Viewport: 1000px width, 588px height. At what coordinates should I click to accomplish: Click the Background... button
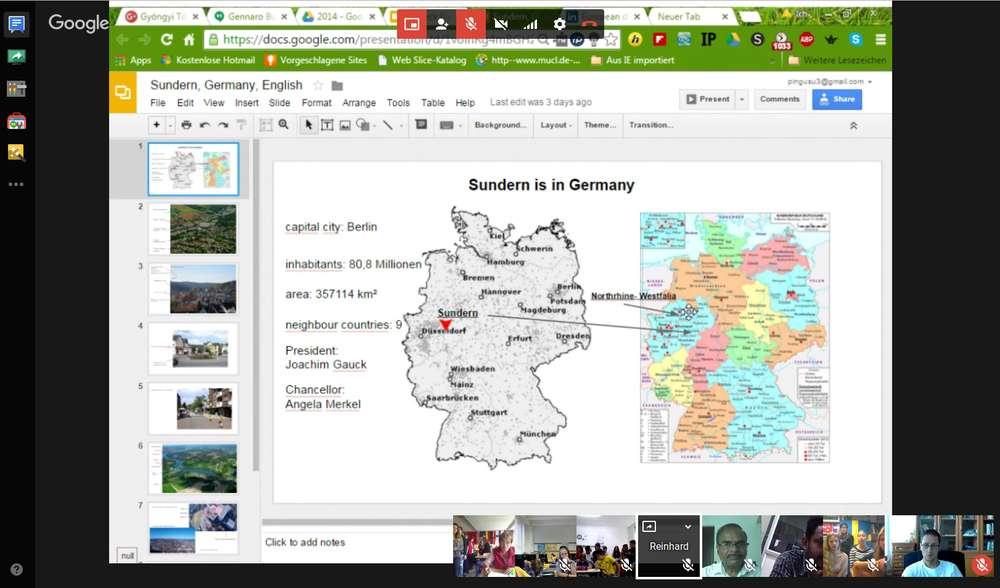[501, 125]
